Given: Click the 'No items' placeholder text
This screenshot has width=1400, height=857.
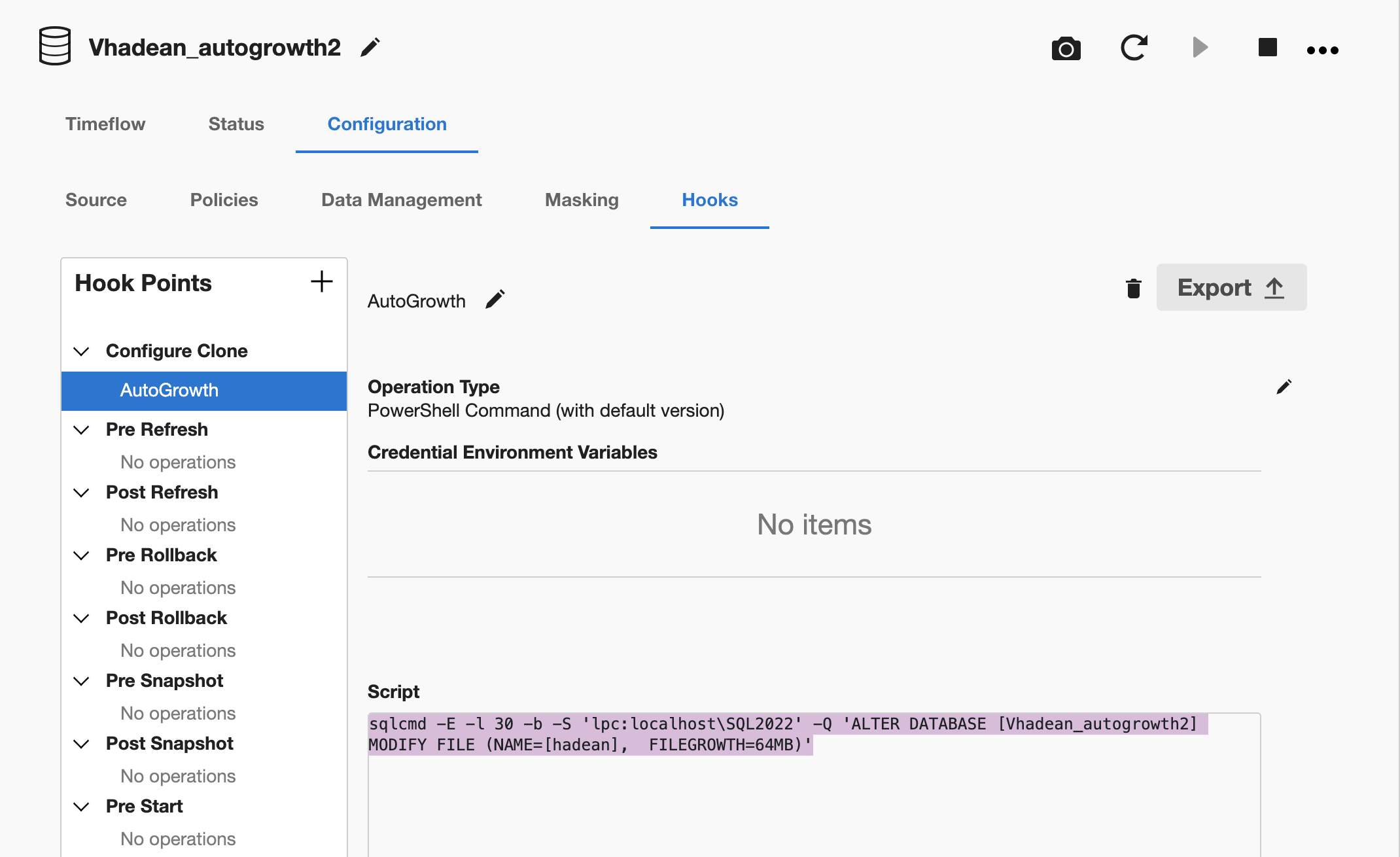Looking at the screenshot, I should point(814,525).
